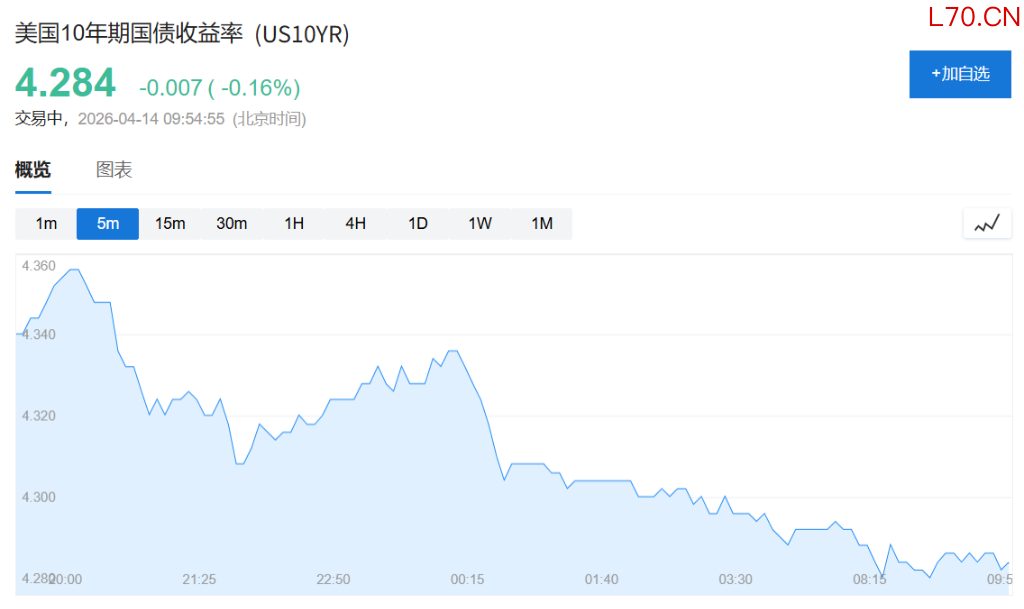Select the 5m interval button
The height and width of the screenshot is (609, 1024).
point(108,224)
